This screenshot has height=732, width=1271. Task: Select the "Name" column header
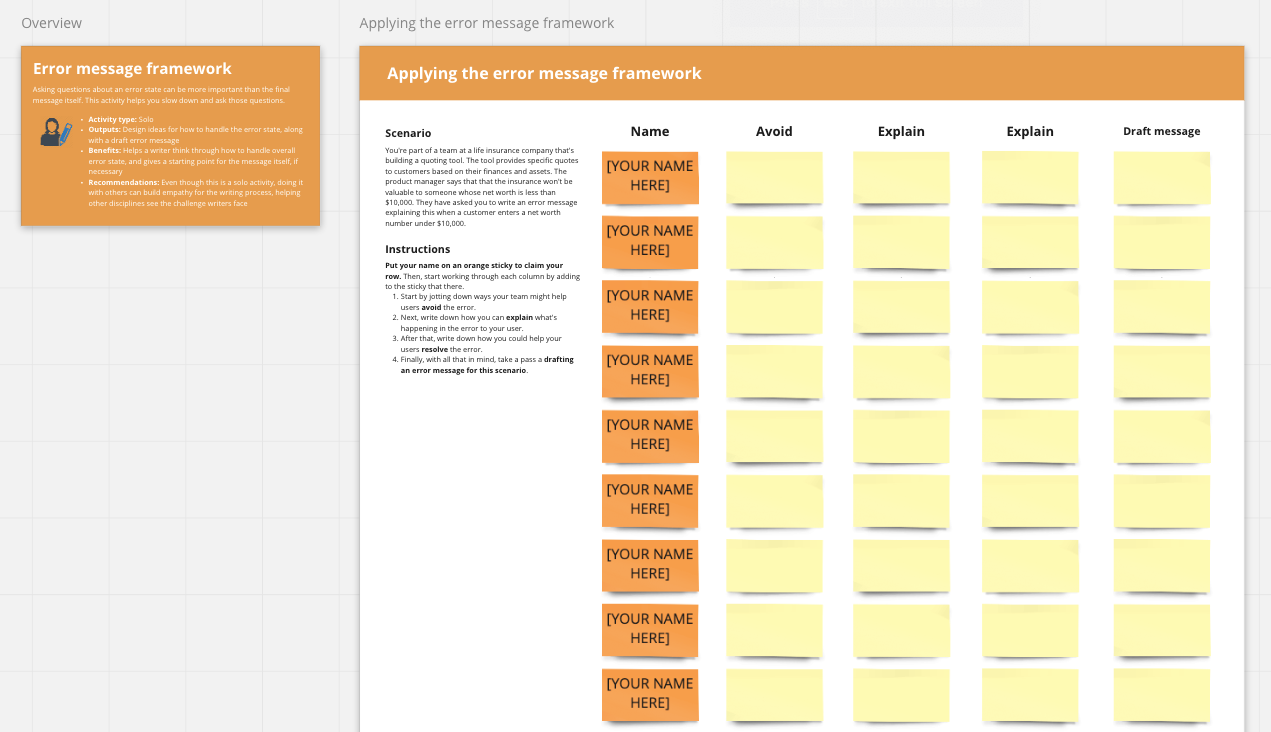[x=650, y=131]
